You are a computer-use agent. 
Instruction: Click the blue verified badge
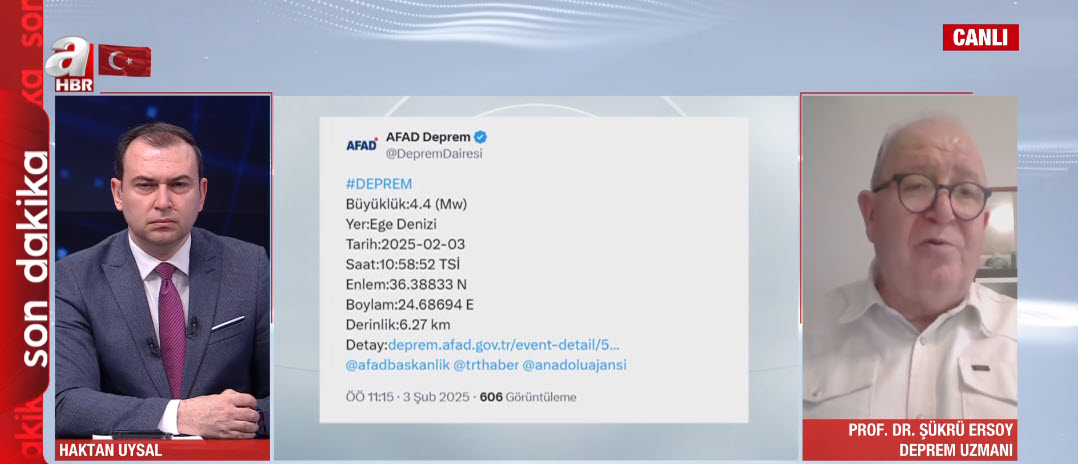[x=480, y=137]
